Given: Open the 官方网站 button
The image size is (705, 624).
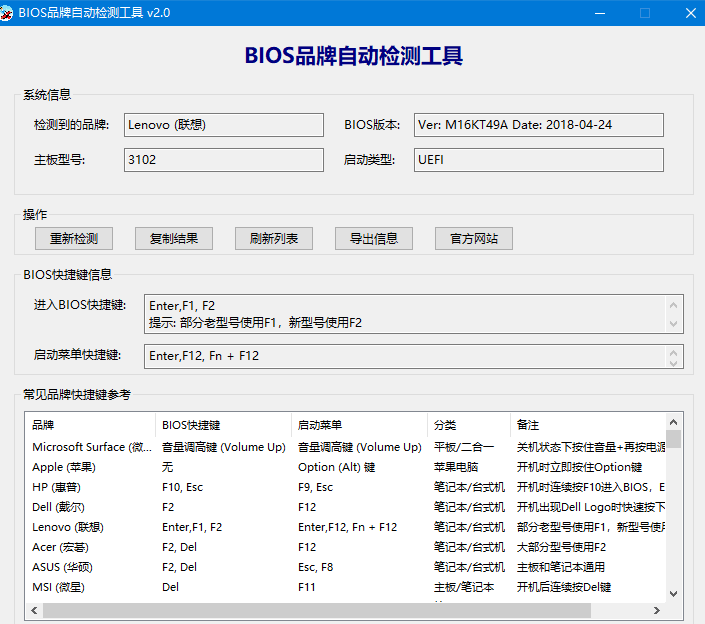Looking at the screenshot, I should click(x=474, y=238).
